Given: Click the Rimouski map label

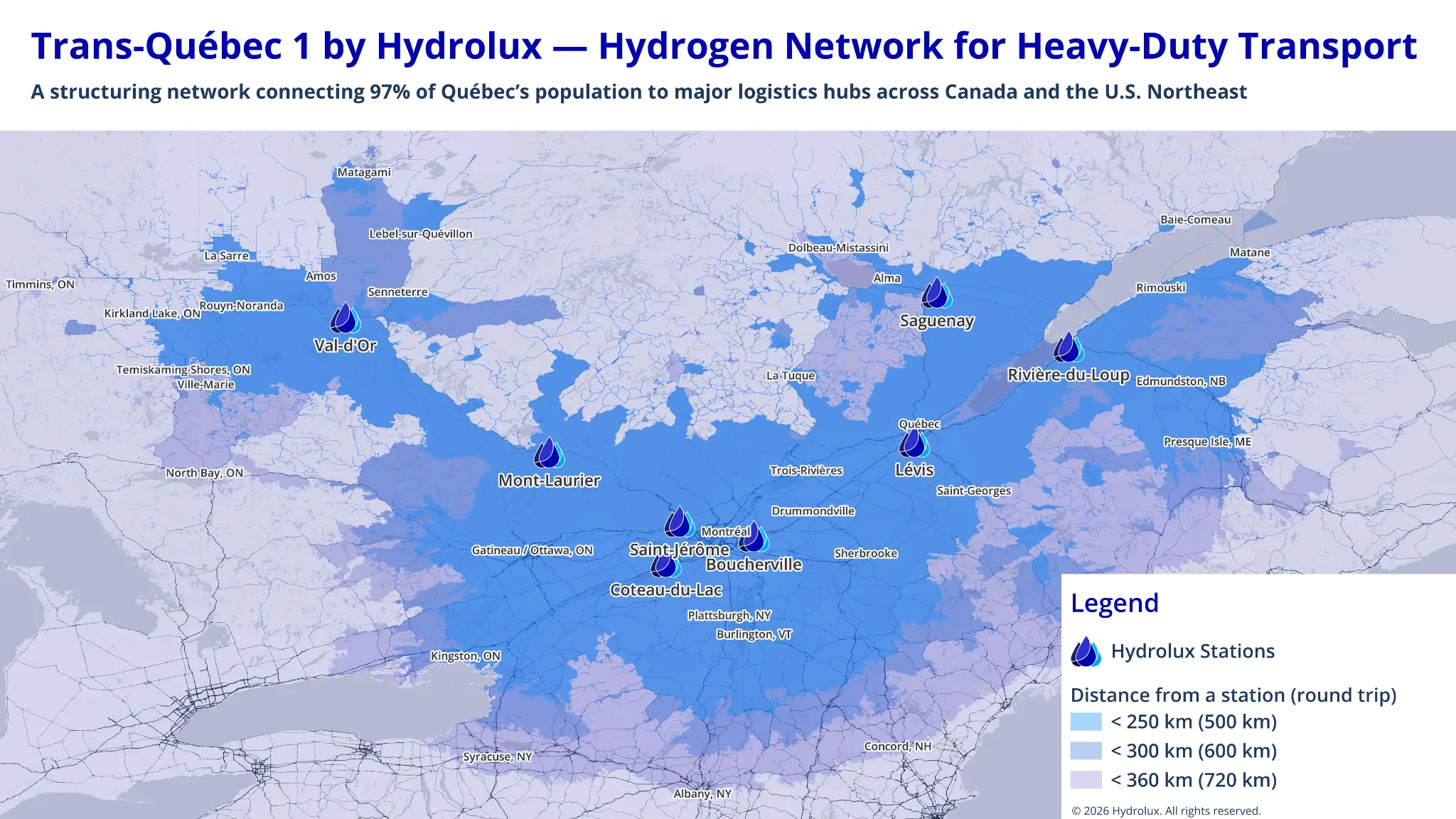Looking at the screenshot, I should pos(1161,288).
